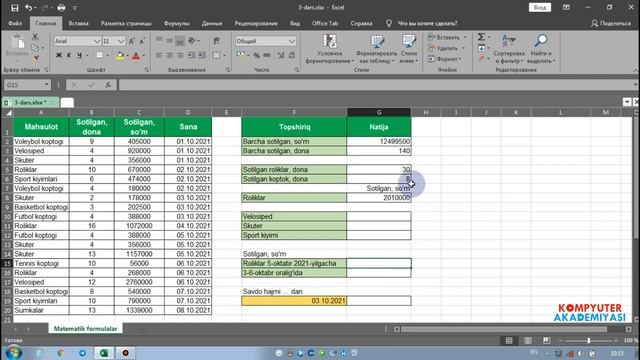Click the AutoSum sigma icon
640x360 pixels.
481,37
